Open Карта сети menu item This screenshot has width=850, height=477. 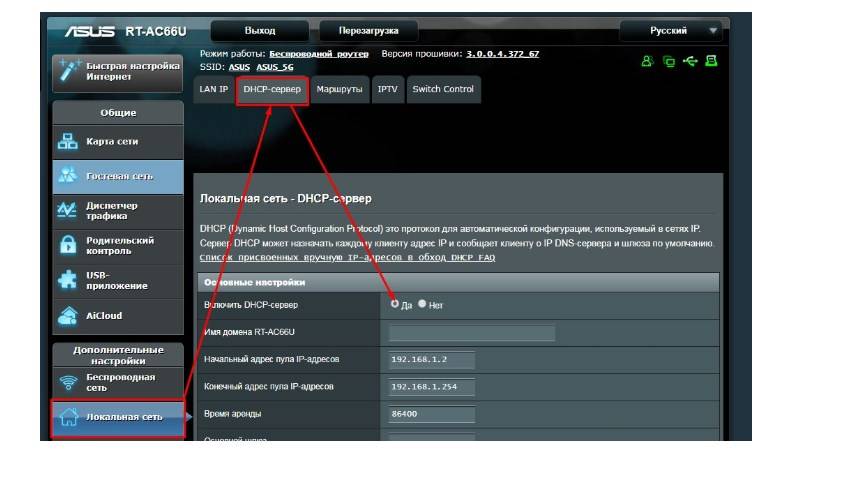[x=118, y=141]
